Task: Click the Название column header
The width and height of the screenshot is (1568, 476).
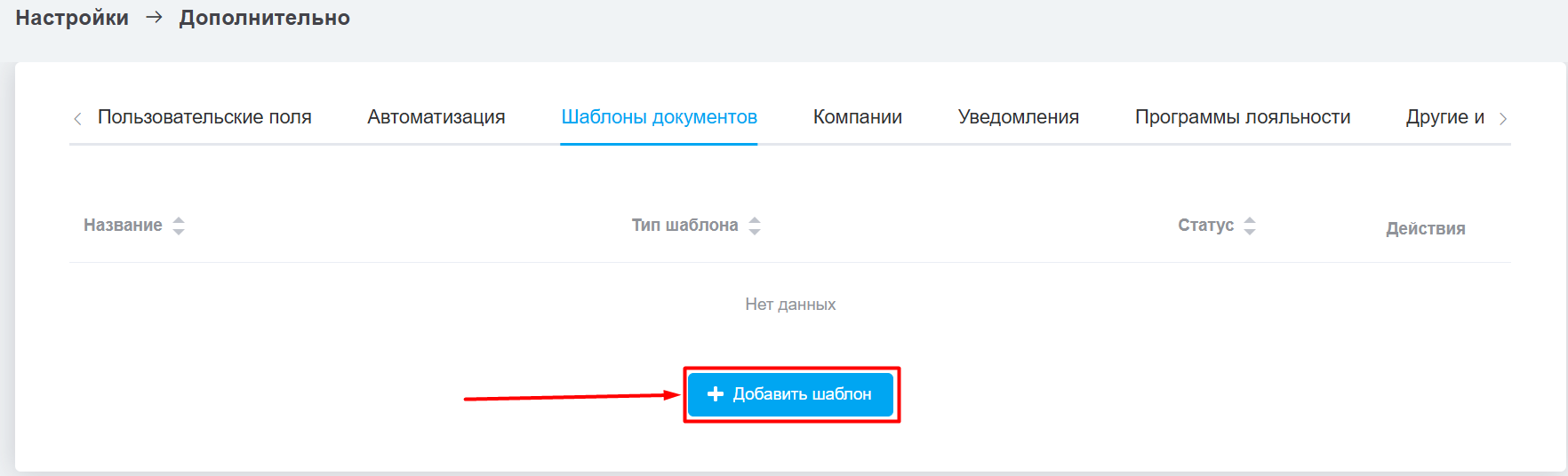Action: [x=123, y=226]
